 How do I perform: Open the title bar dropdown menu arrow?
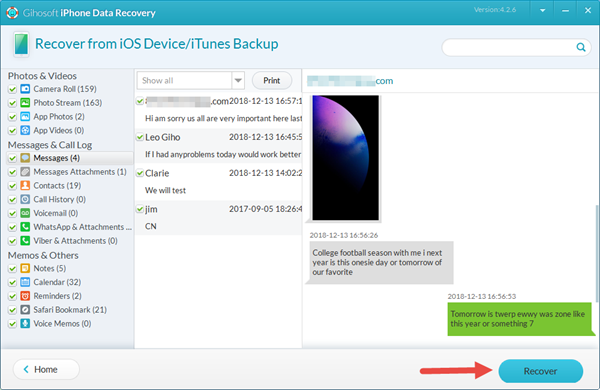[543, 11]
